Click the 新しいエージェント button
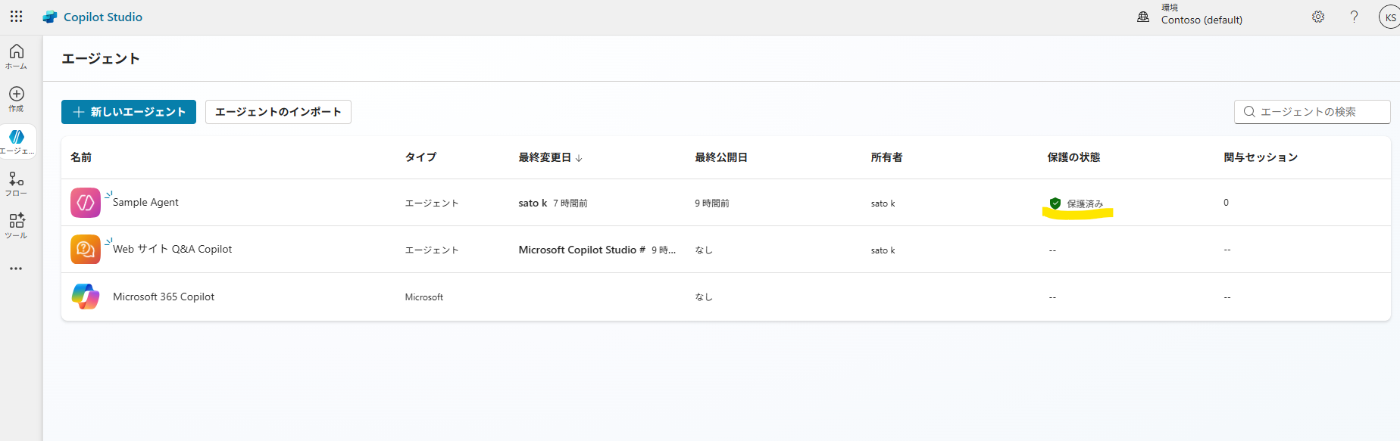Viewport: 1400px width, 441px height. pyautogui.click(x=129, y=112)
